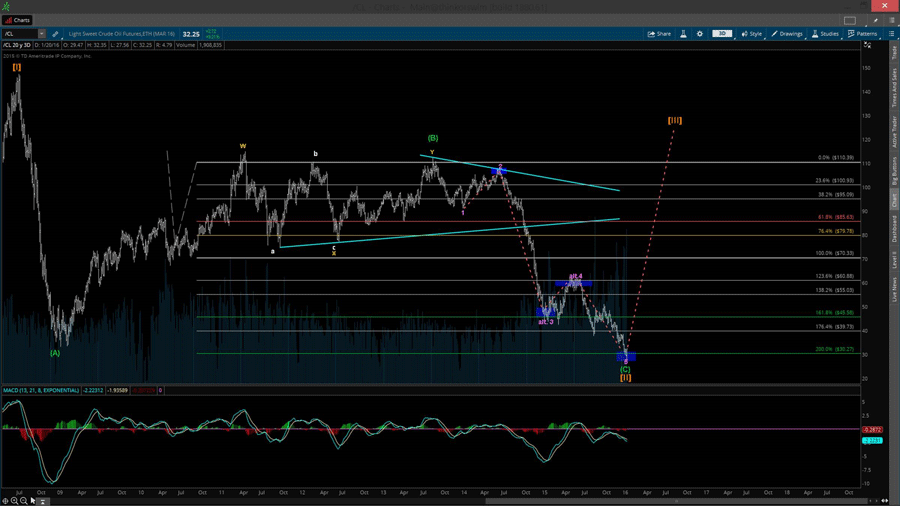
Task: Expand the /CL symbol dropdown arrow
Action: tap(41, 34)
